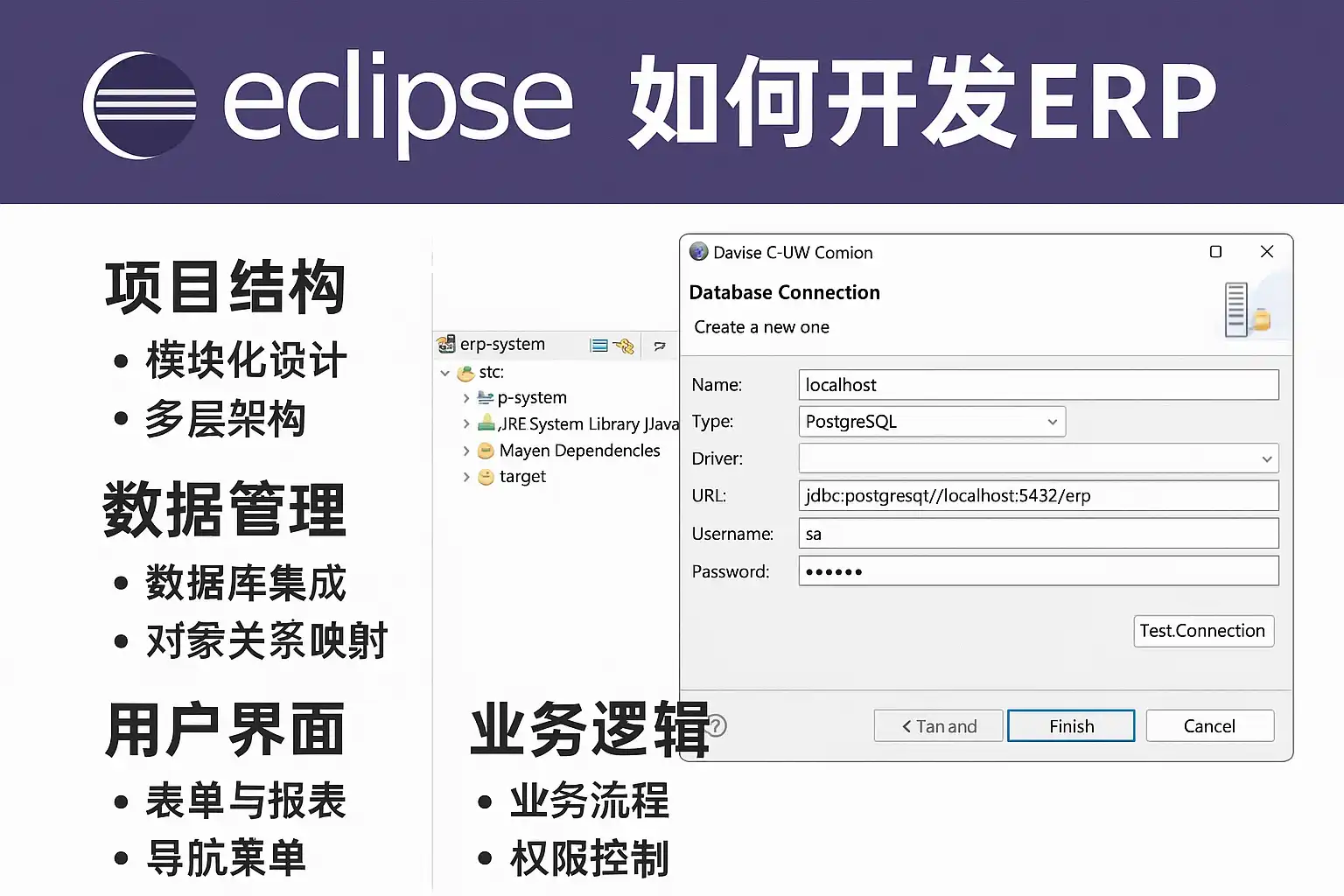Click the target folder icon
1344x896 pixels.
[486, 477]
